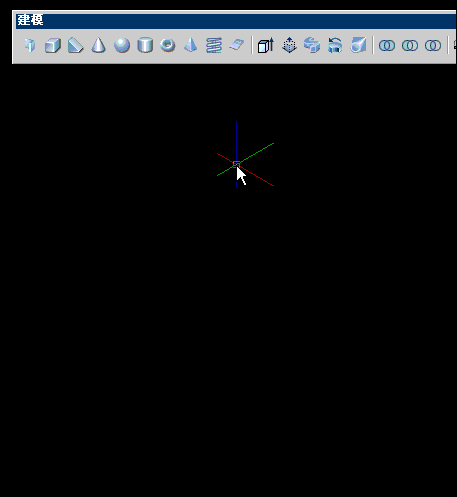Select the Planar Surface tool

pyautogui.click(x=237, y=45)
